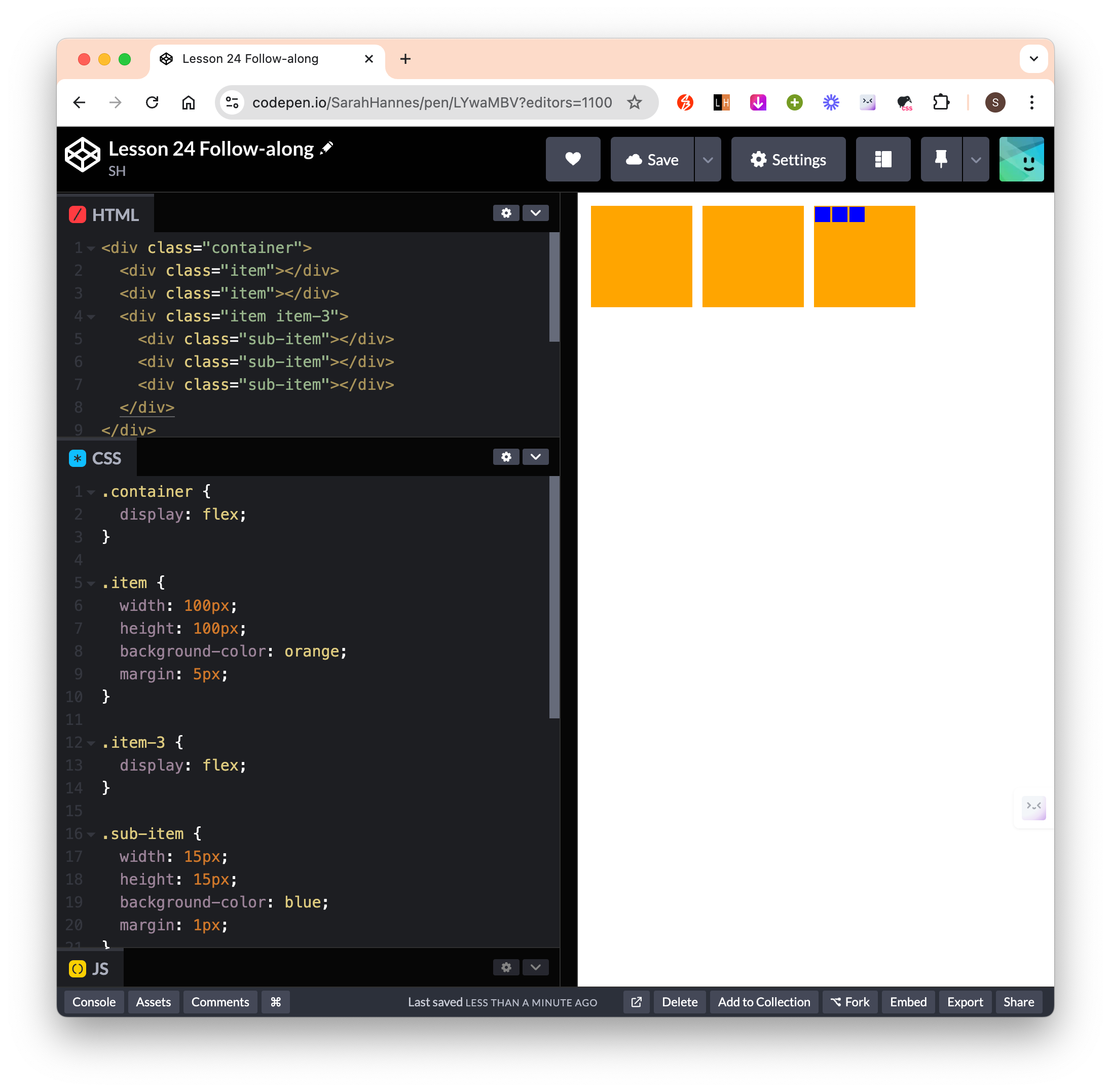1111x1092 pixels.
Task: Click the CSS bird extension icon
Action: pos(905,103)
